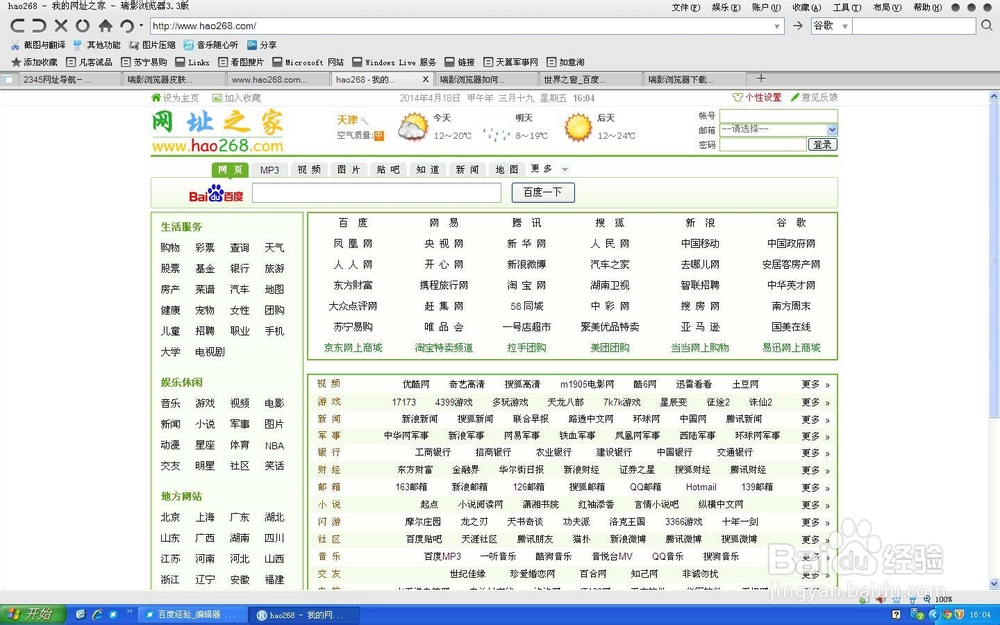Open the 新浪微博 link in site grid
The height and width of the screenshot is (625, 1000).
(x=526, y=264)
